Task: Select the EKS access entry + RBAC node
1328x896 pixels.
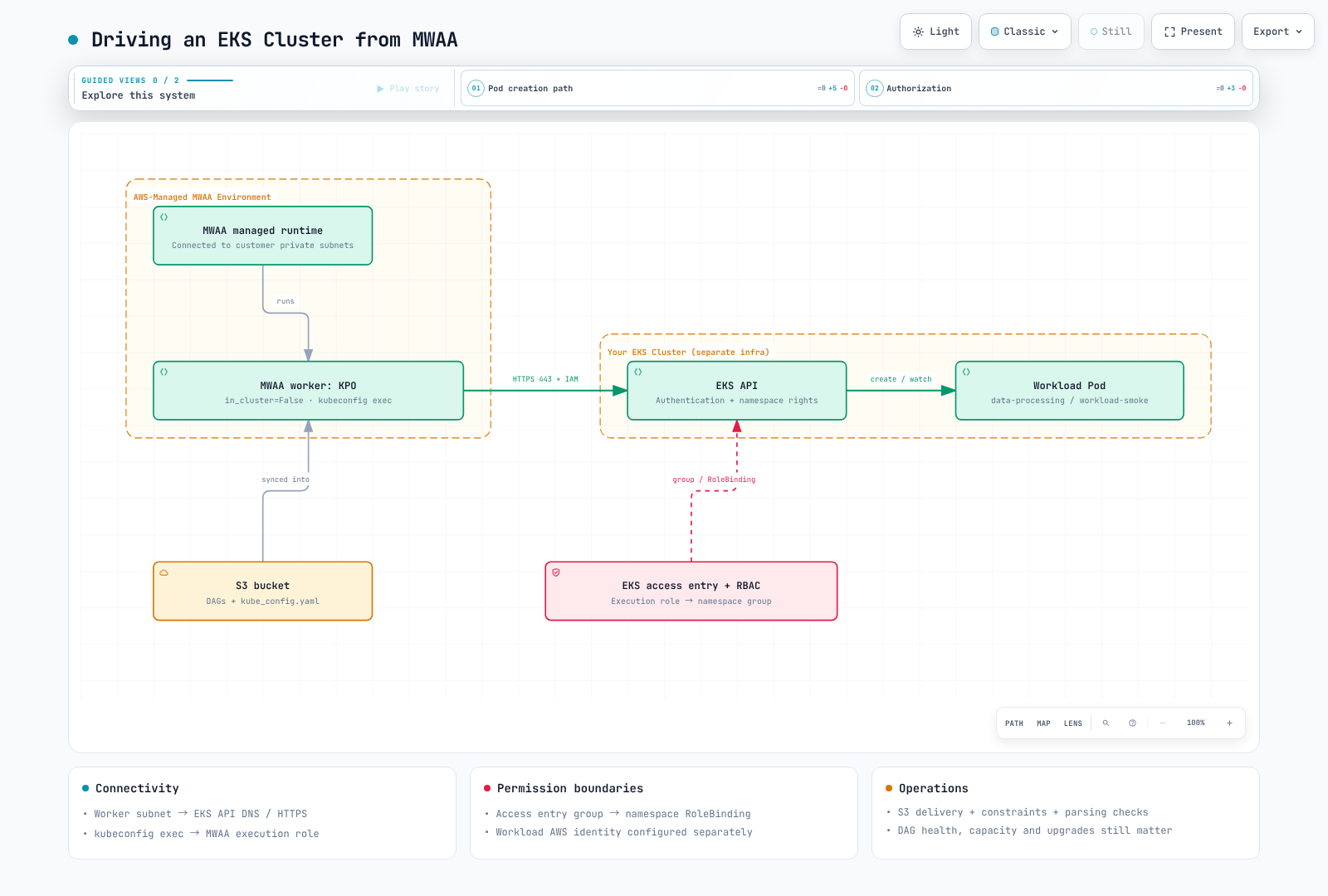Action: (691, 591)
